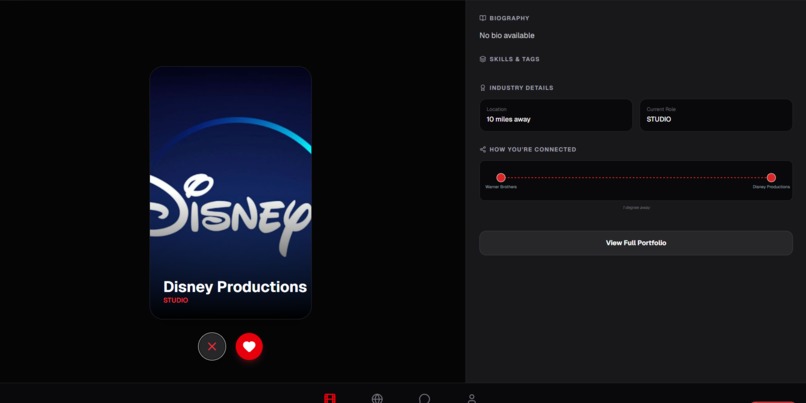This screenshot has width=806, height=403.
Task: Click the Skills & Tags layers icon
Action: [483, 59]
